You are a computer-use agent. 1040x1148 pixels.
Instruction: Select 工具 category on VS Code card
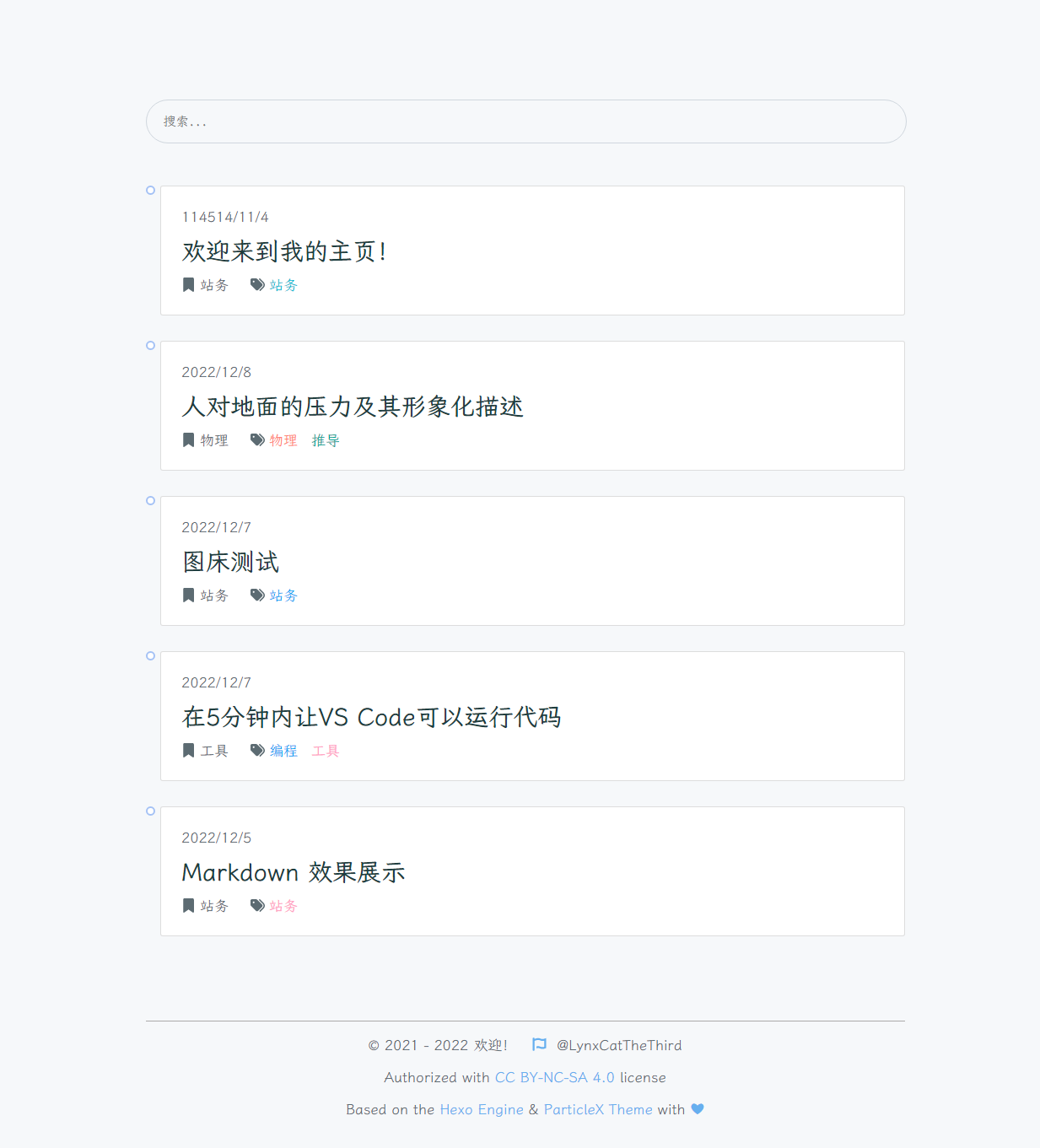pyautogui.click(x=214, y=751)
